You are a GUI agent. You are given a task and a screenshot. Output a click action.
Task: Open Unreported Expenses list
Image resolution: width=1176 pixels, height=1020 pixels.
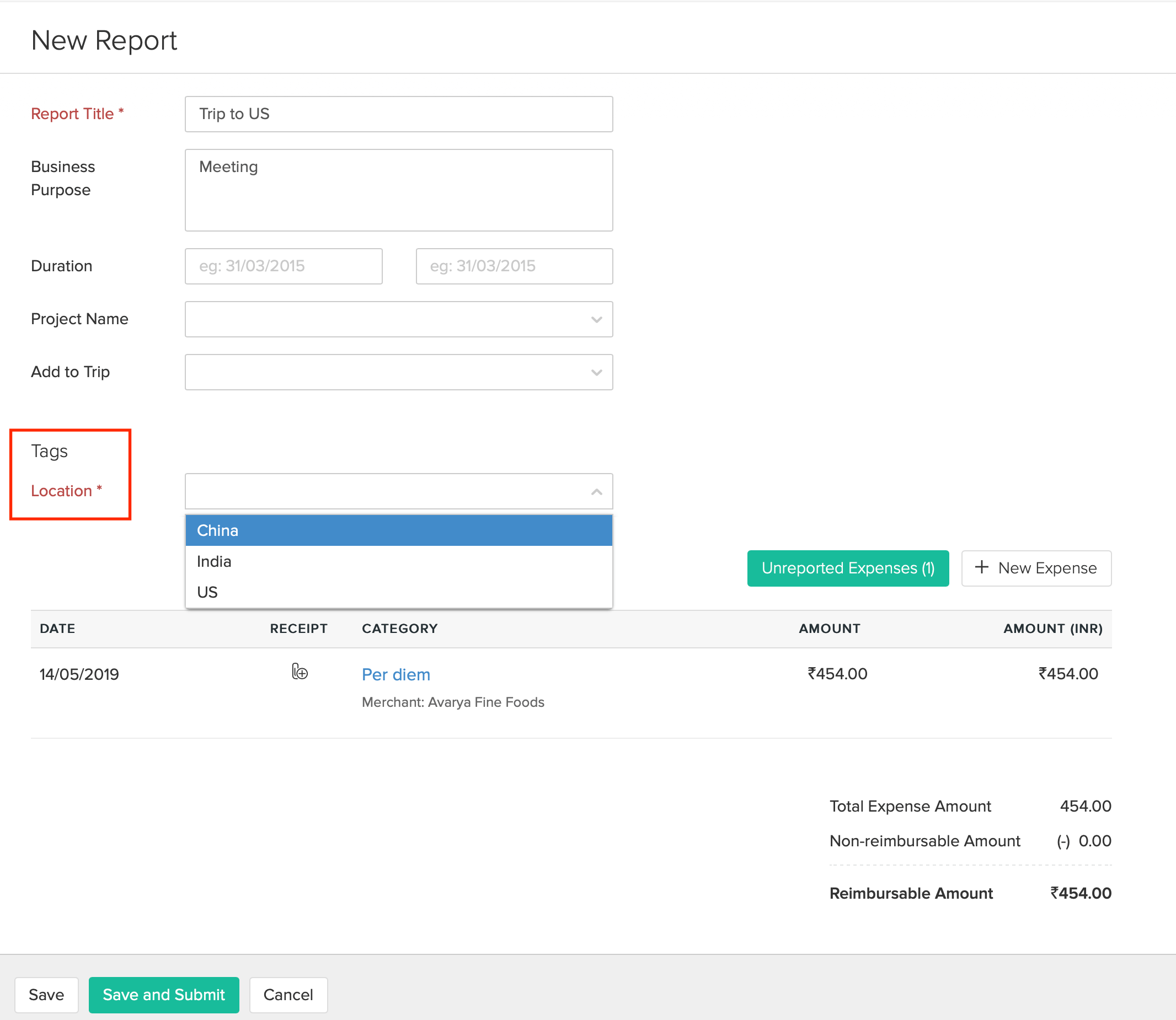[847, 568]
